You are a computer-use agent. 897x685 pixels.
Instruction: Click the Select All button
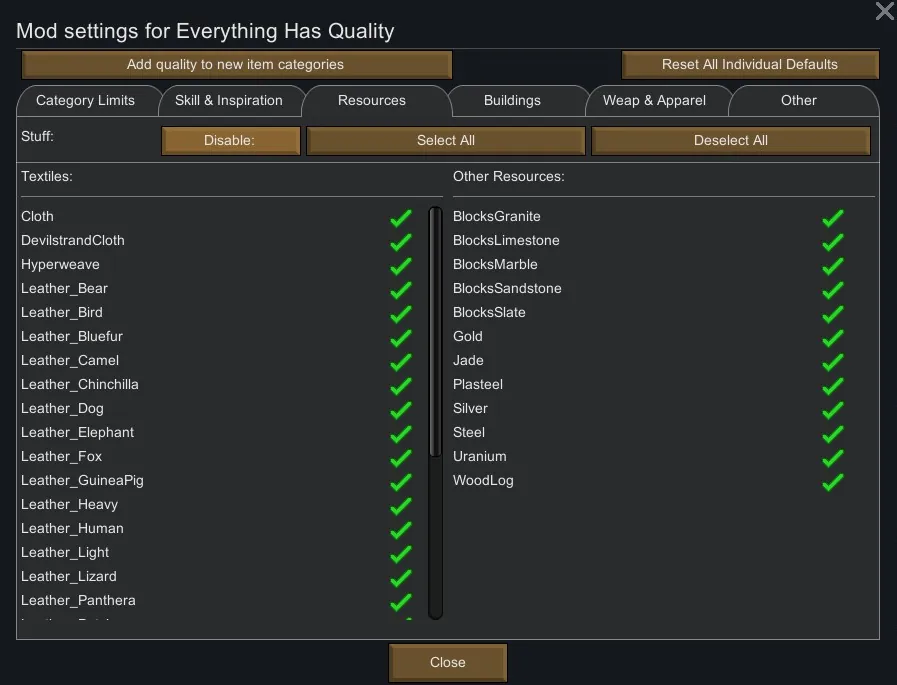pos(445,141)
